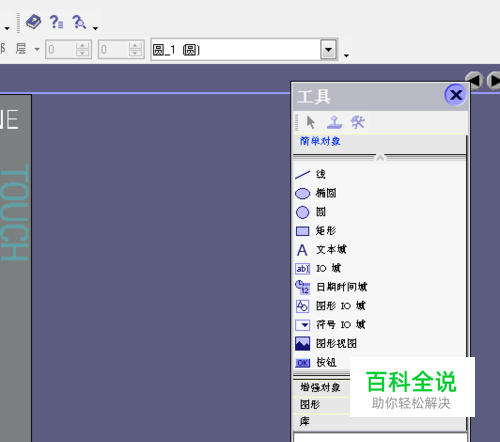Expand the 增强对象 group
Screen dimensions: 500x442
322,387
